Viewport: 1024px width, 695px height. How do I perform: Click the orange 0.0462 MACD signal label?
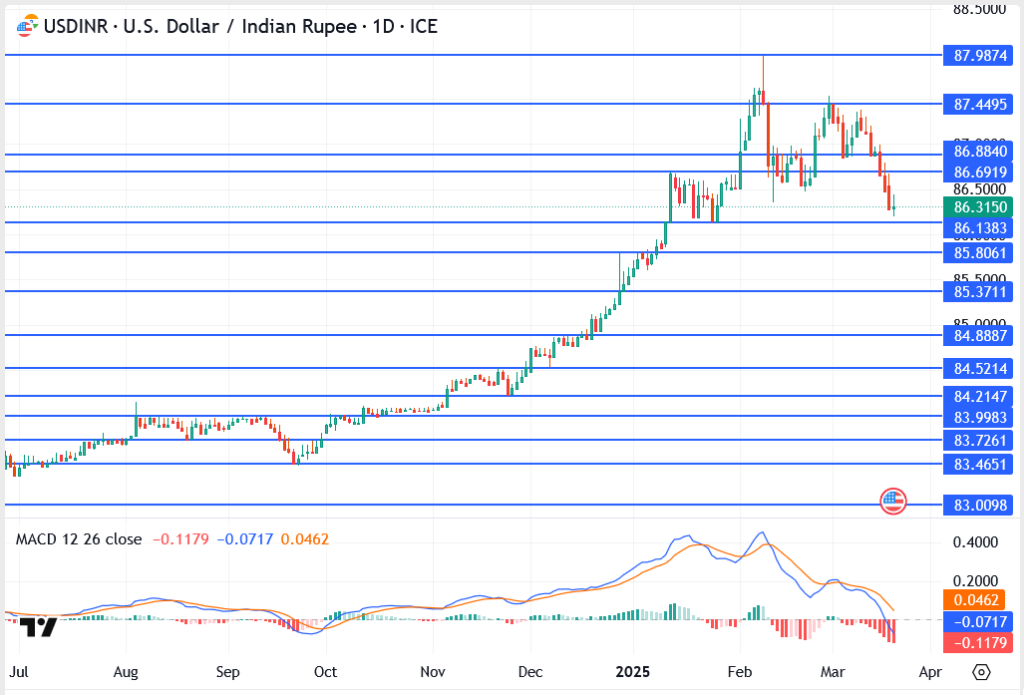pos(978,601)
